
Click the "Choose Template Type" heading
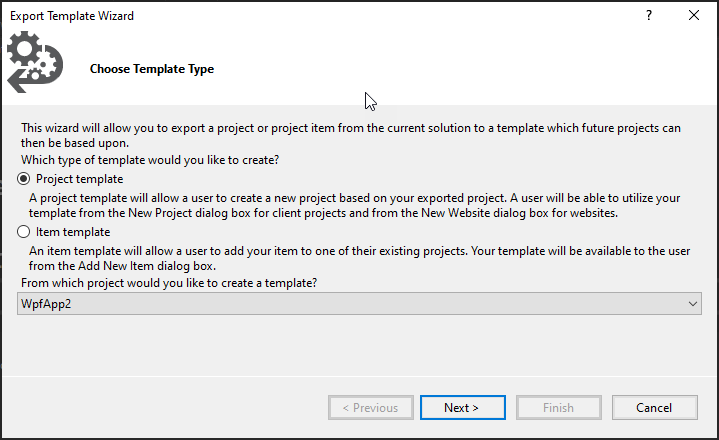(x=152, y=69)
